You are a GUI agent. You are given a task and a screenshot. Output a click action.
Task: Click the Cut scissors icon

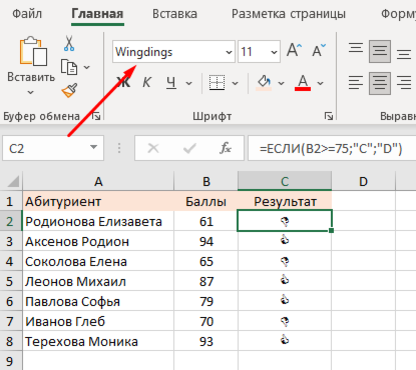click(69, 43)
